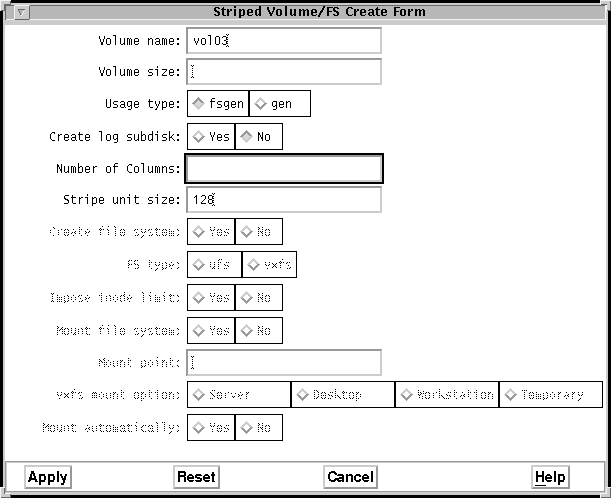Select ufs as FS type

pos(214,265)
